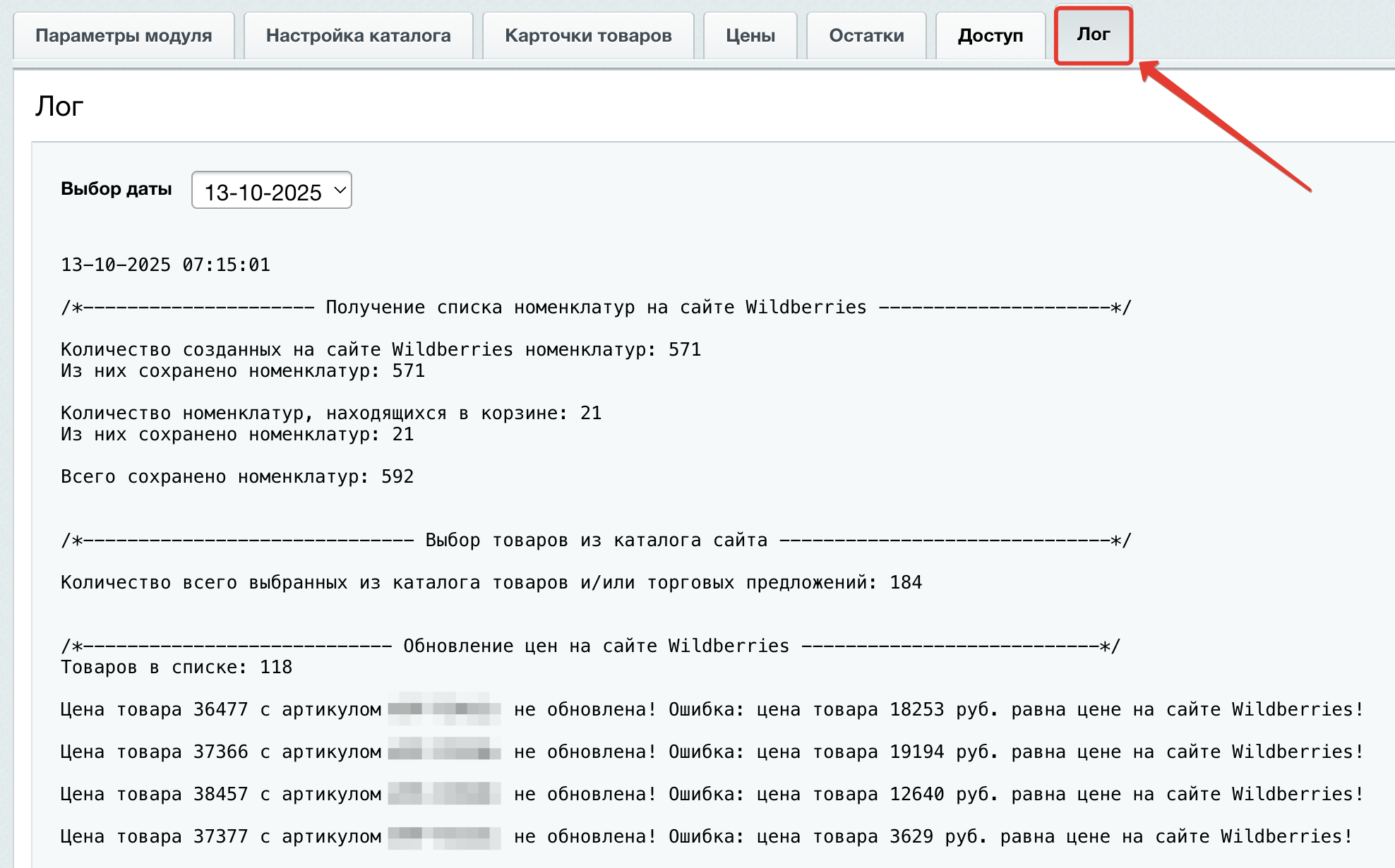Click the Лог page heading
This screenshot has height=868, width=1395.
pyautogui.click(x=59, y=107)
